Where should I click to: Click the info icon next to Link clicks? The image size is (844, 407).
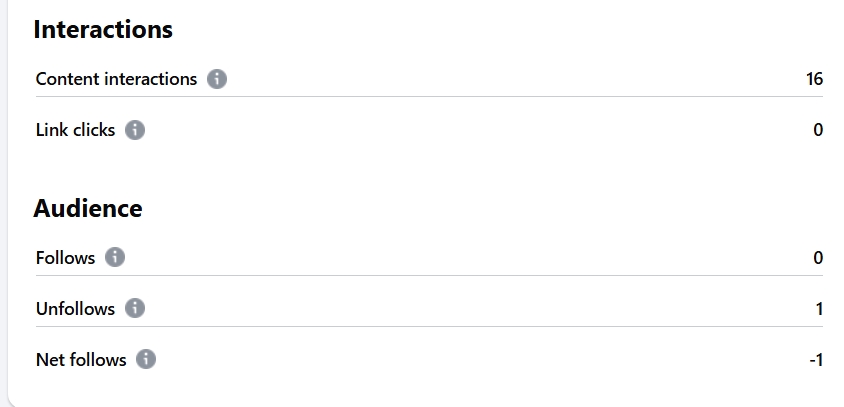135,130
